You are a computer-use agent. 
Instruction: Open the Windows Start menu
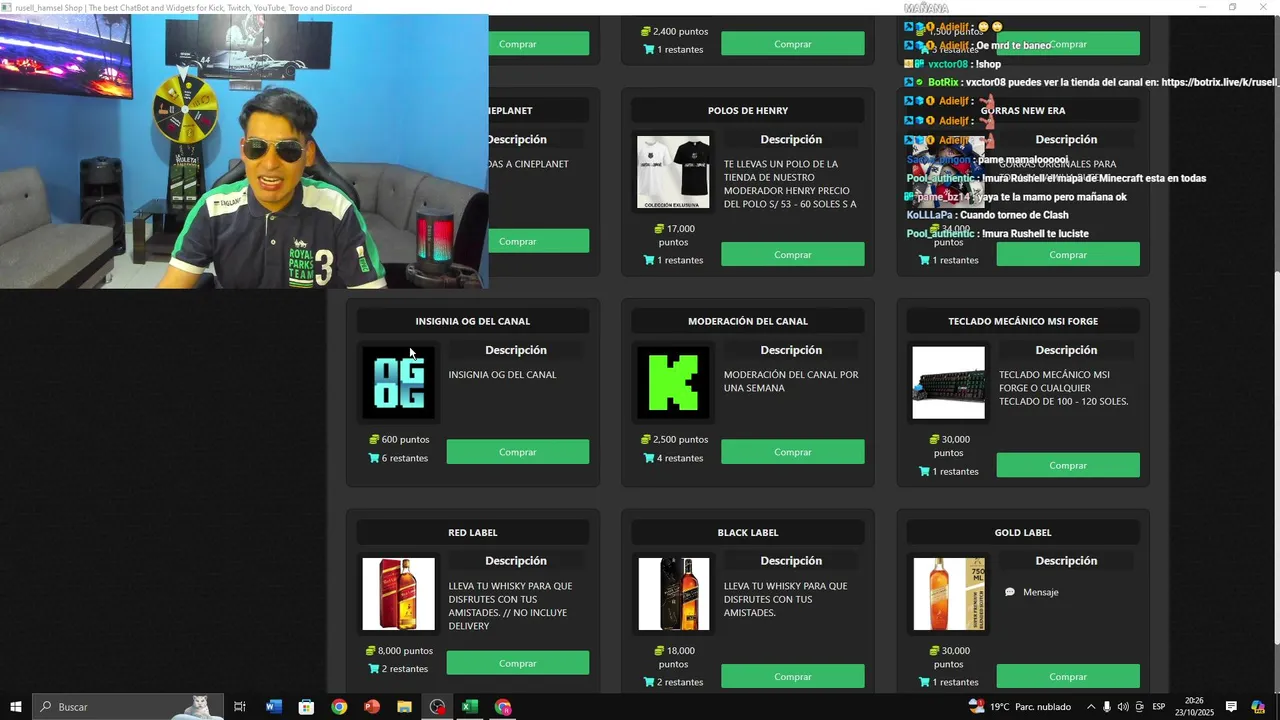(16, 707)
